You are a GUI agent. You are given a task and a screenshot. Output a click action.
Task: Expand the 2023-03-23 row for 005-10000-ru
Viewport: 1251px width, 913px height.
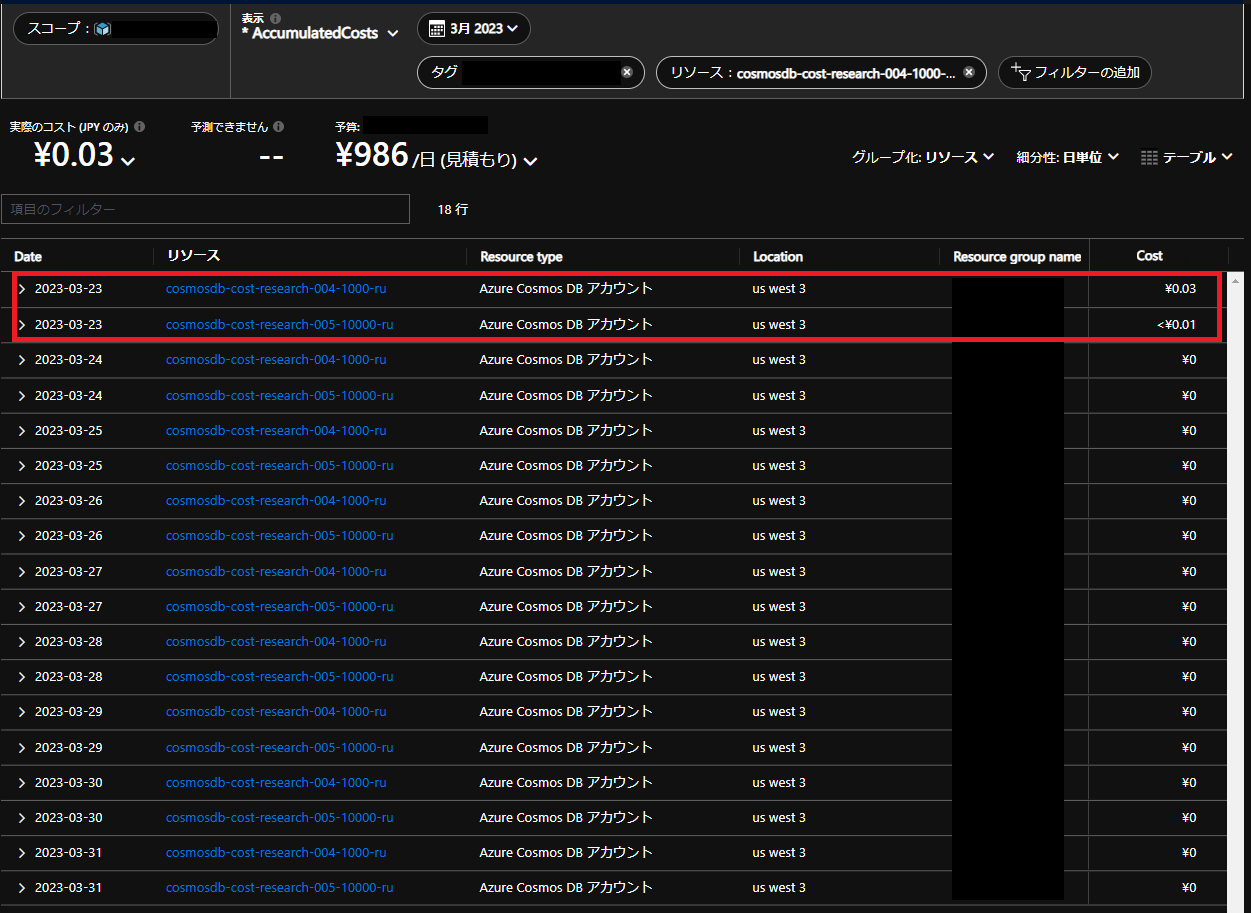22,325
